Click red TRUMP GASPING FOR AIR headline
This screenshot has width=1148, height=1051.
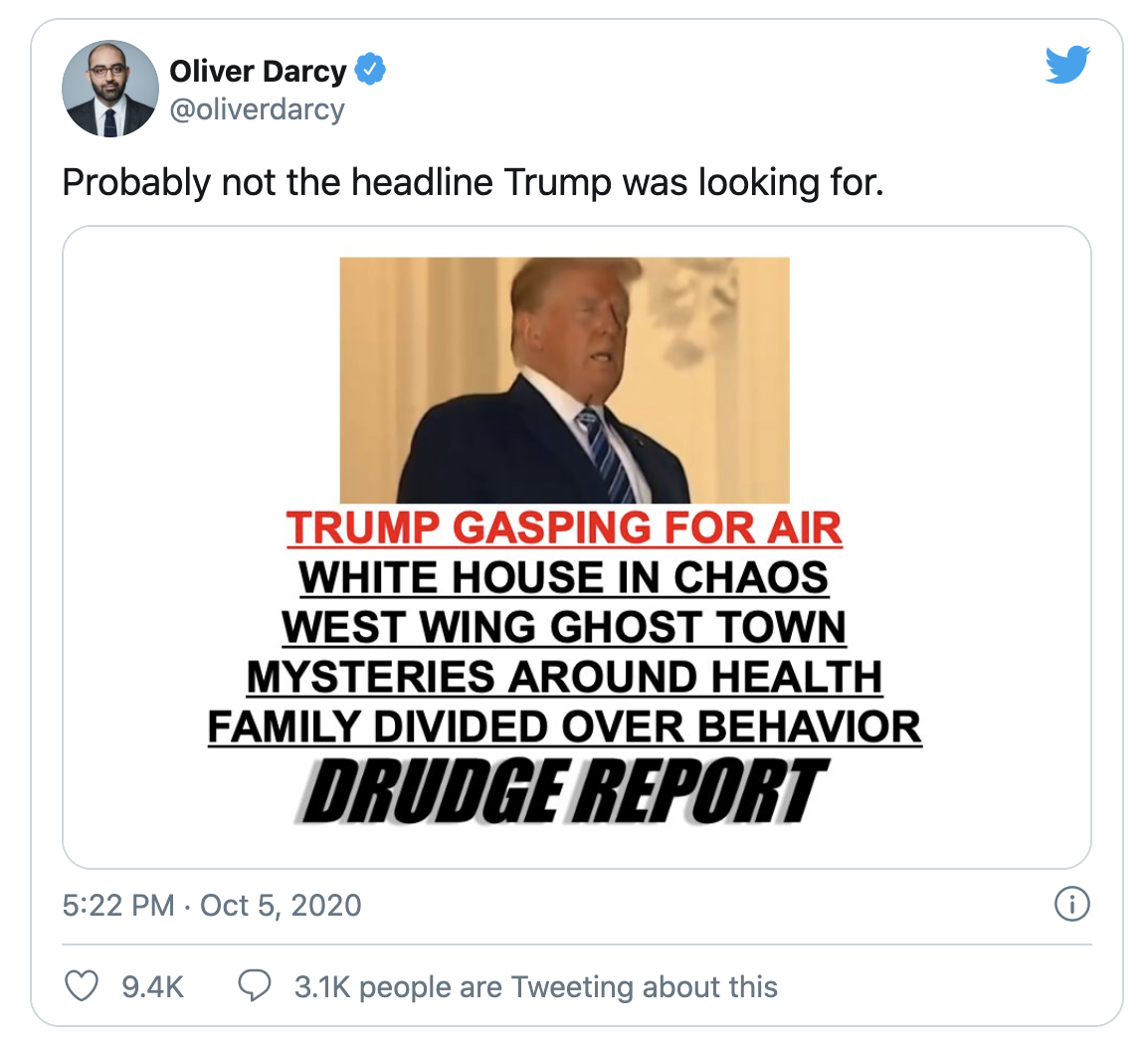(x=564, y=528)
